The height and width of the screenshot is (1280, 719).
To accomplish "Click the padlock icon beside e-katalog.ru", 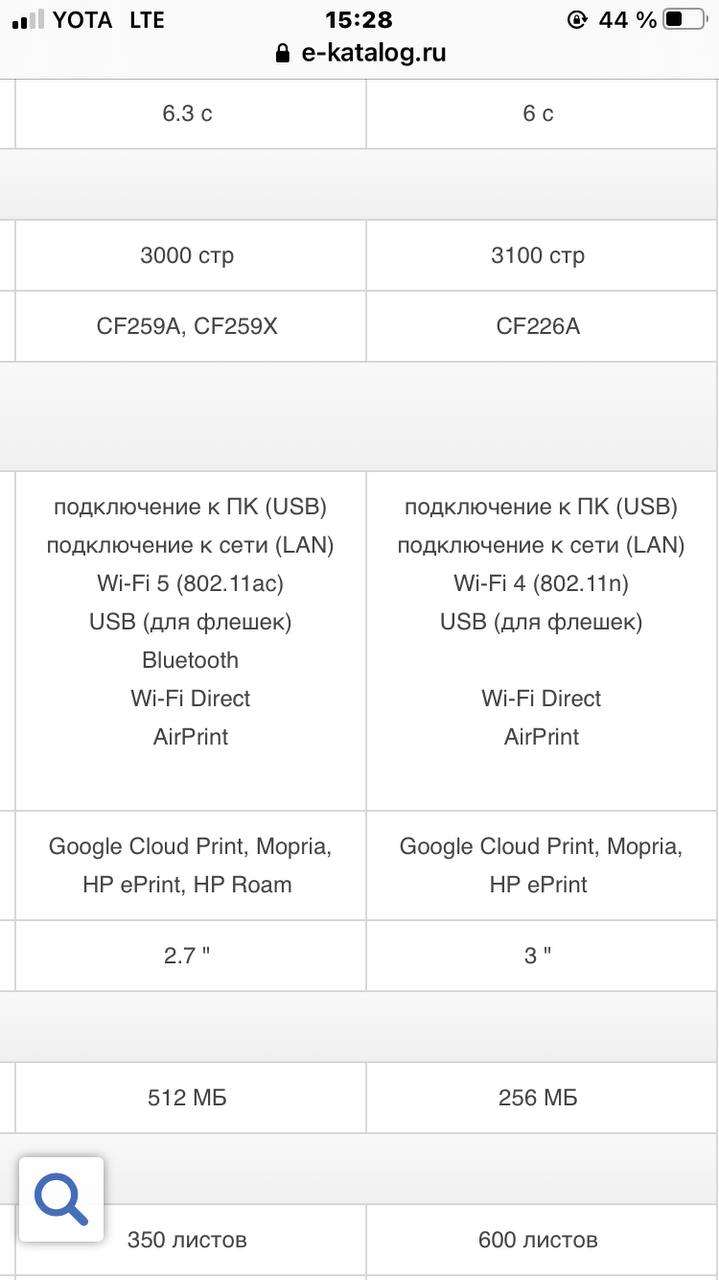I will pos(283,54).
